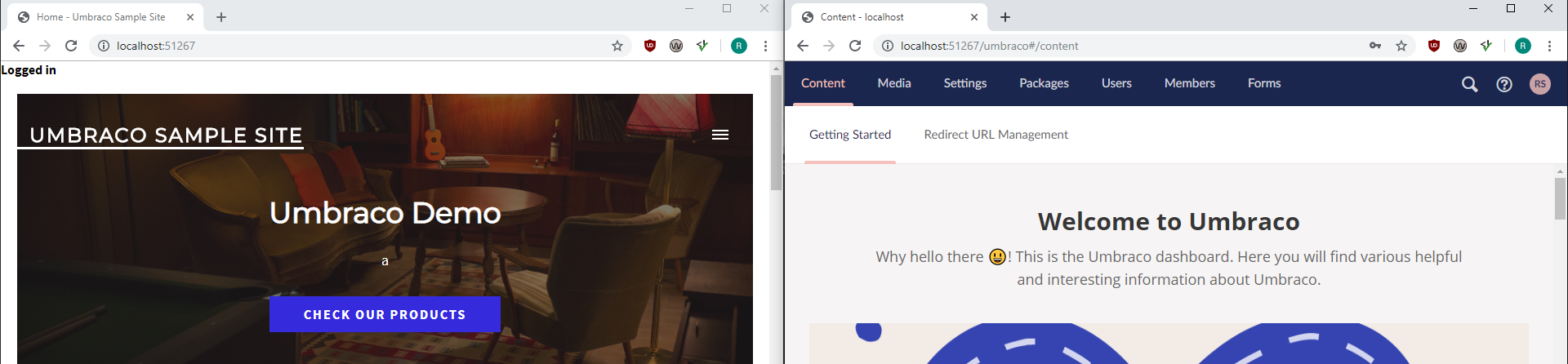Open new tab in right browser window
The width and height of the screenshot is (1568, 364).
(1005, 17)
